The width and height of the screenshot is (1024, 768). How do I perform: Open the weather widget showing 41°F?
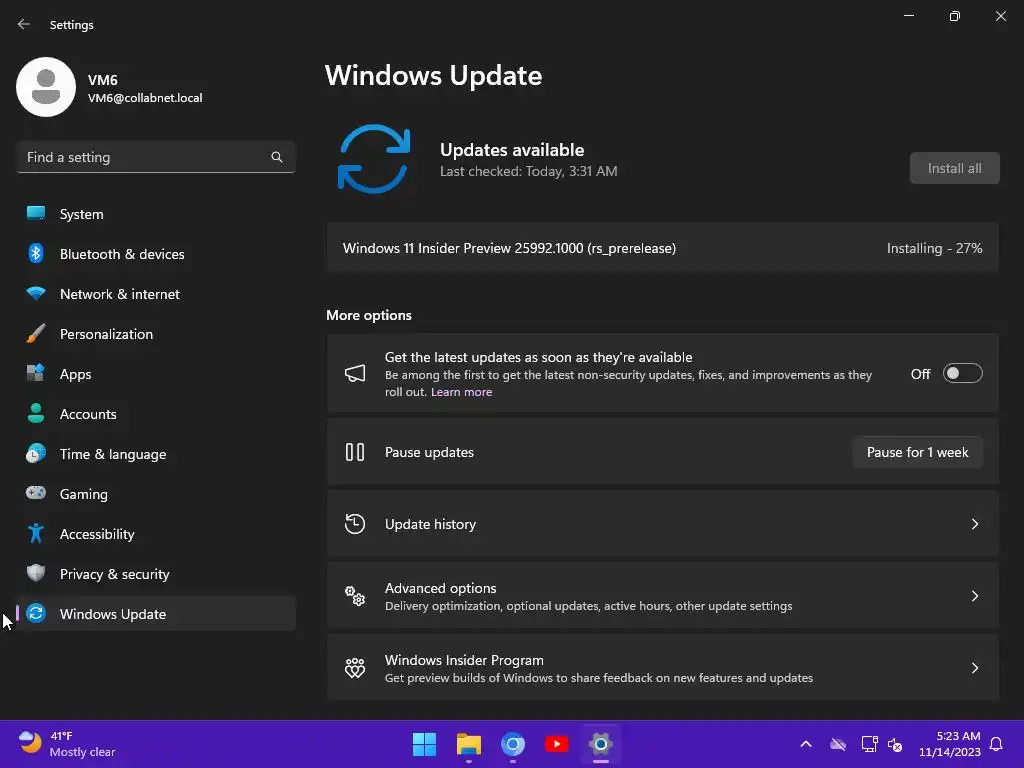point(67,744)
